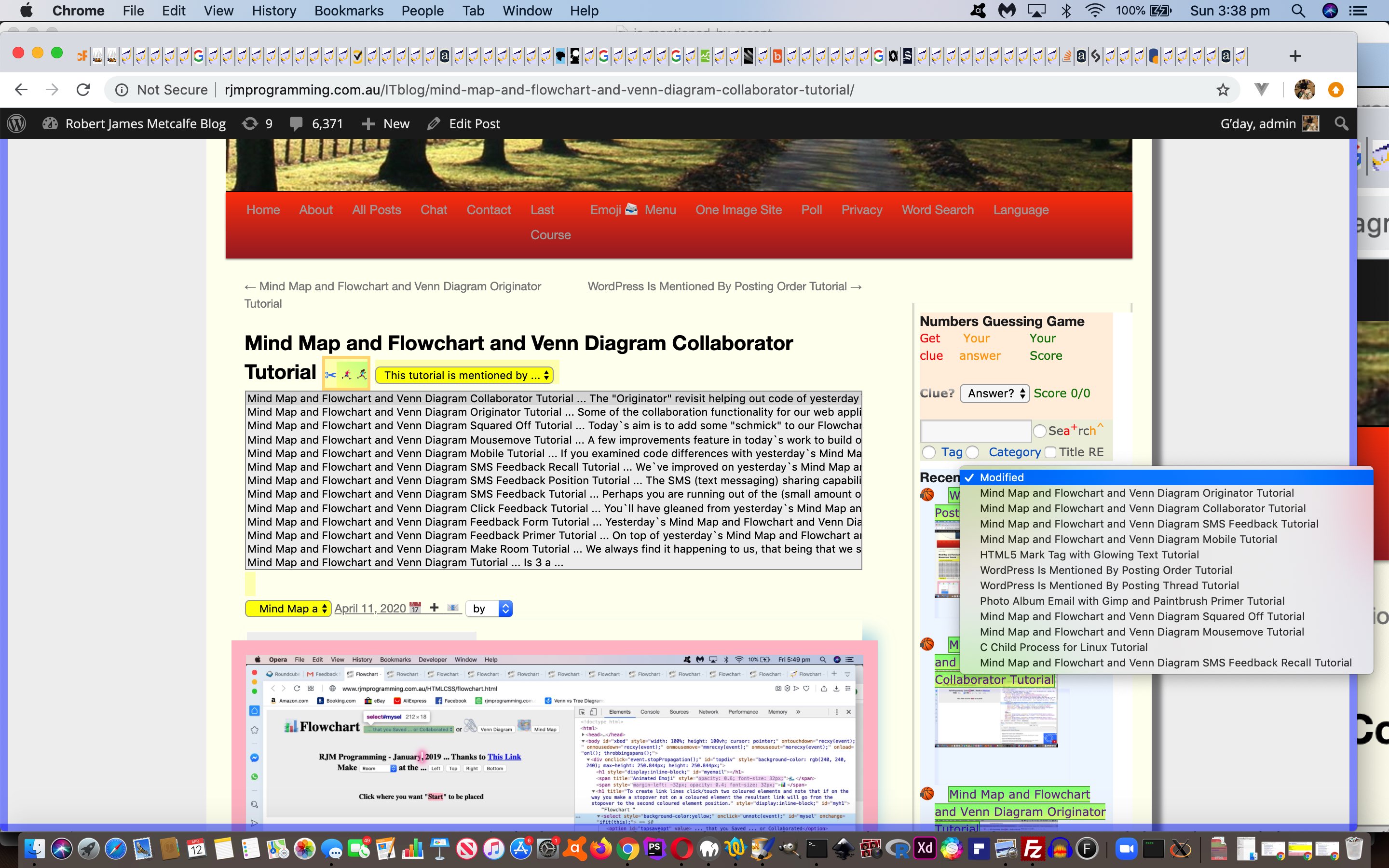Image resolution: width=1389 pixels, height=868 pixels.
Task: Click the plus icon next to the date
Action: click(x=435, y=608)
